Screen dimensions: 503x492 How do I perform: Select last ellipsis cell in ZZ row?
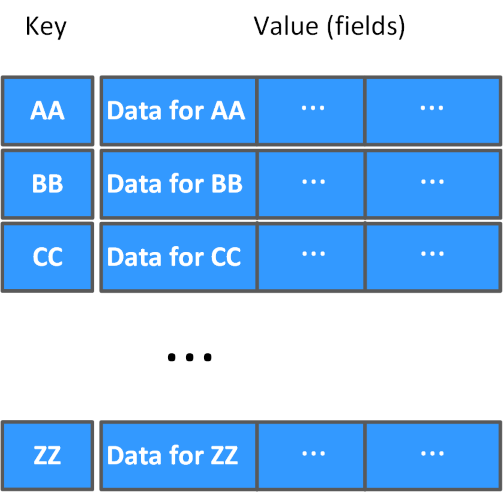433,455
